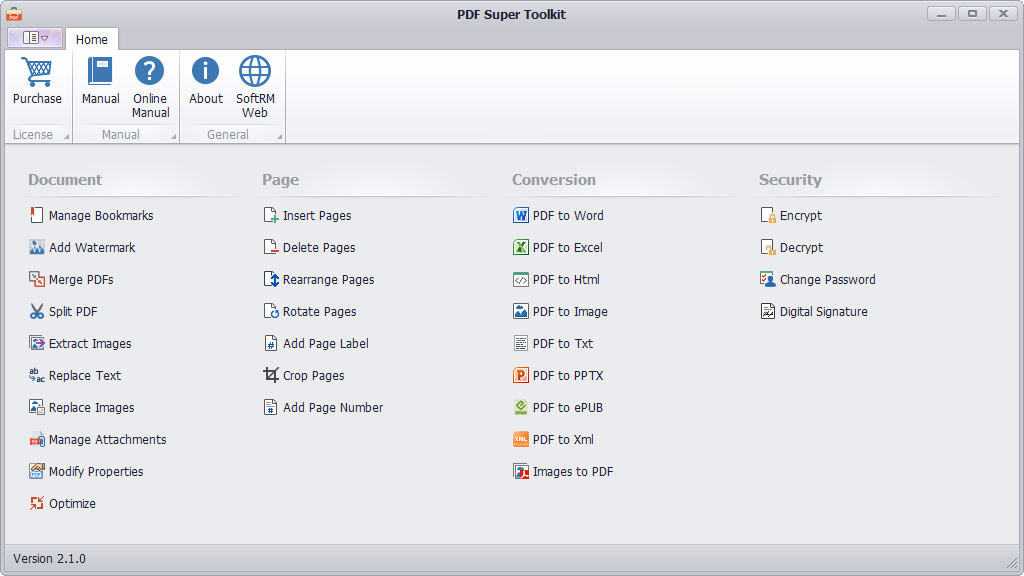Open the Manual book icon
This screenshot has height=576, width=1024.
[100, 72]
